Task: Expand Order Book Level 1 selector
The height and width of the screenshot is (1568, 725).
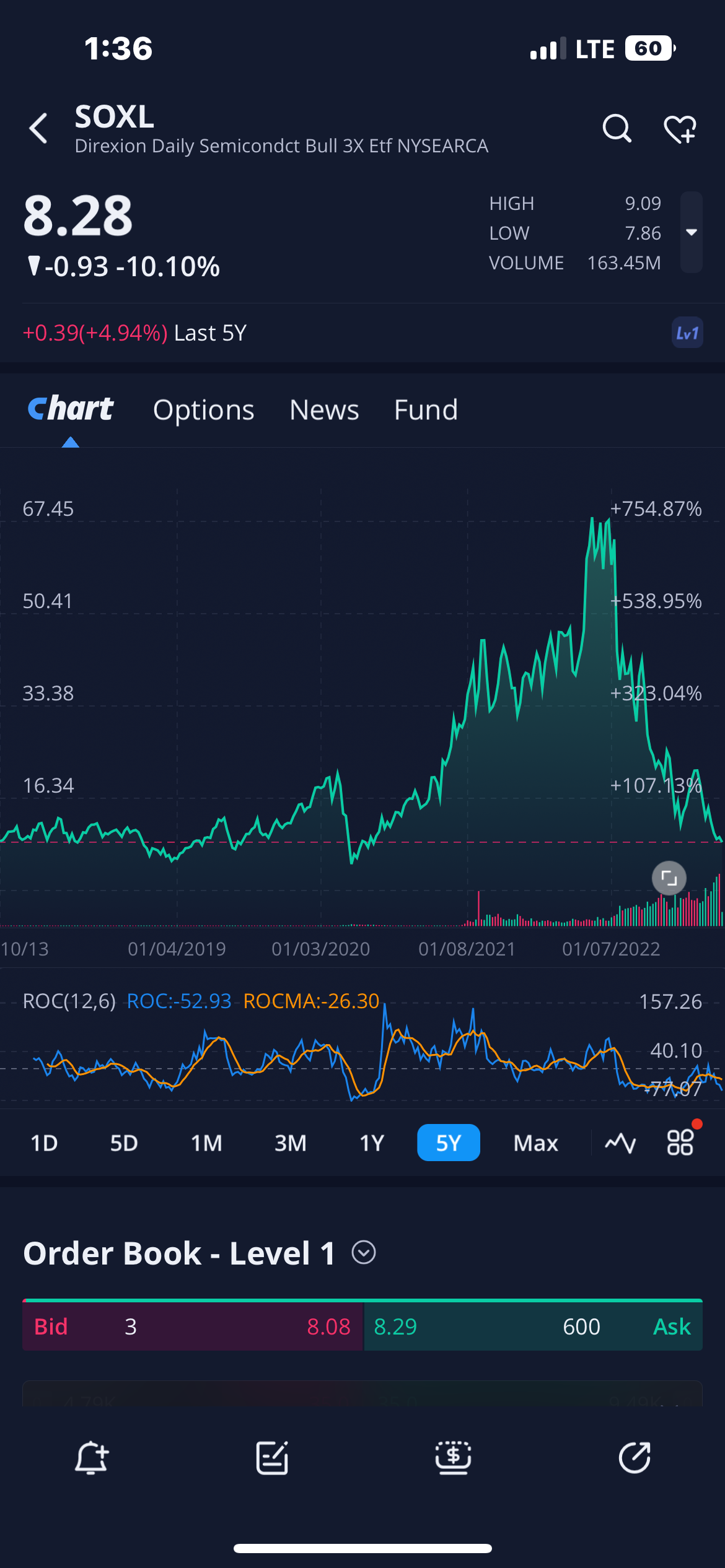Action: pyautogui.click(x=364, y=1253)
